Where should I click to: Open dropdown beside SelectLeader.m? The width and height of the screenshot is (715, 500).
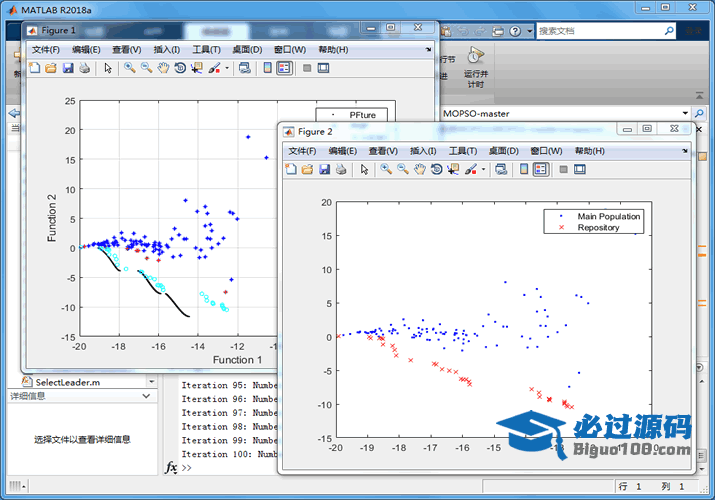pyautogui.click(x=152, y=381)
